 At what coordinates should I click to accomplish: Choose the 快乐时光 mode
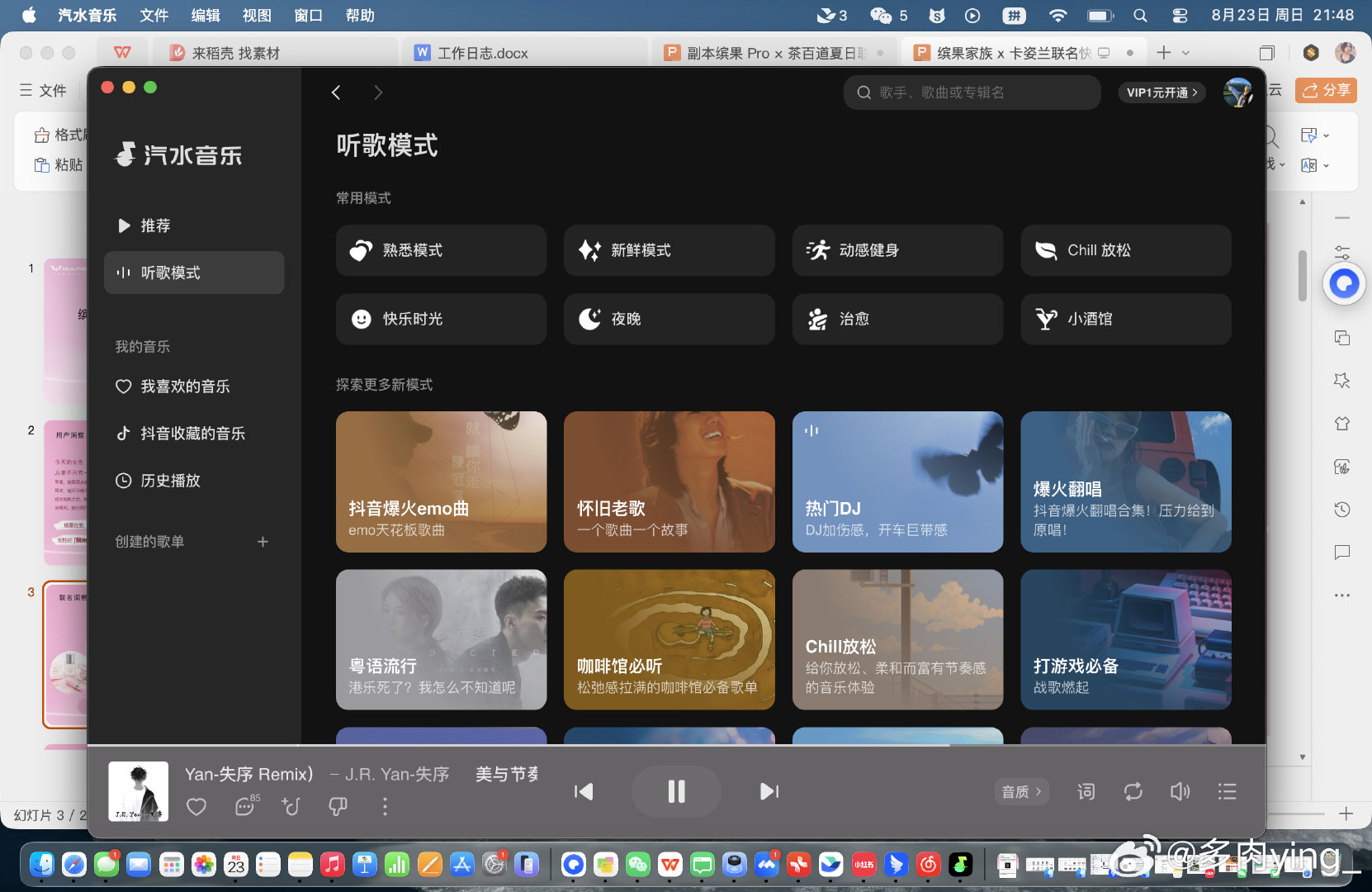441,319
